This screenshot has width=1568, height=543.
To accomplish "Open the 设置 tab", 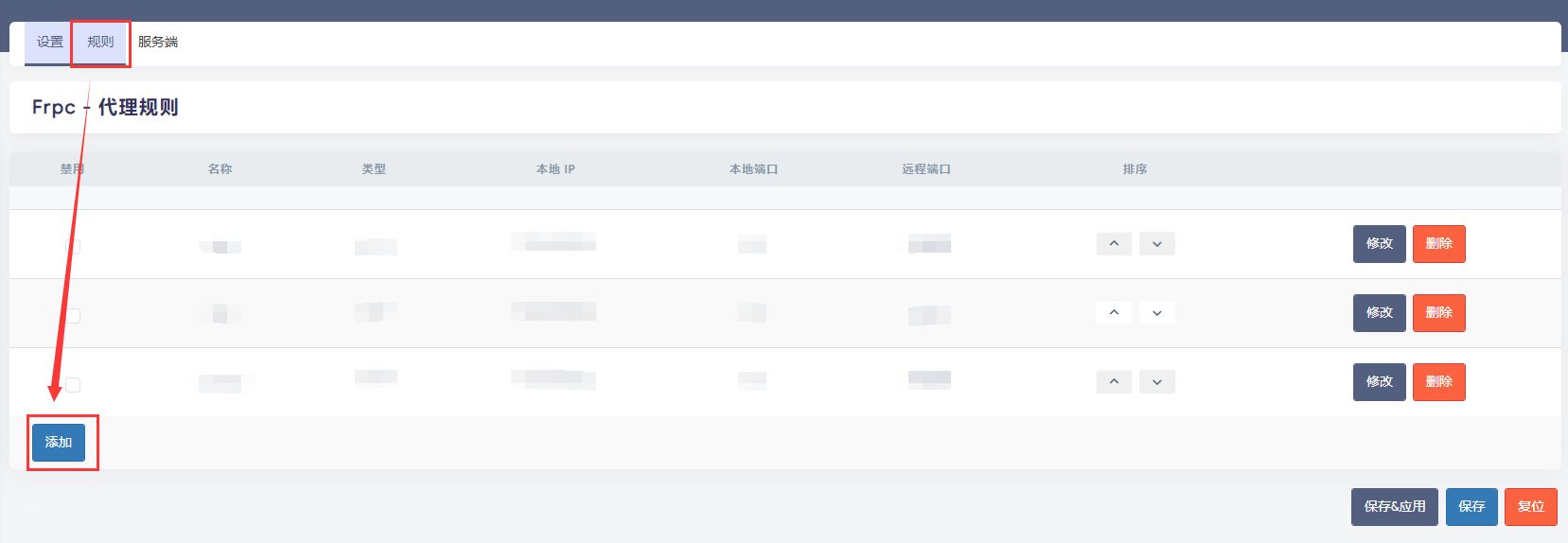I will click(49, 43).
